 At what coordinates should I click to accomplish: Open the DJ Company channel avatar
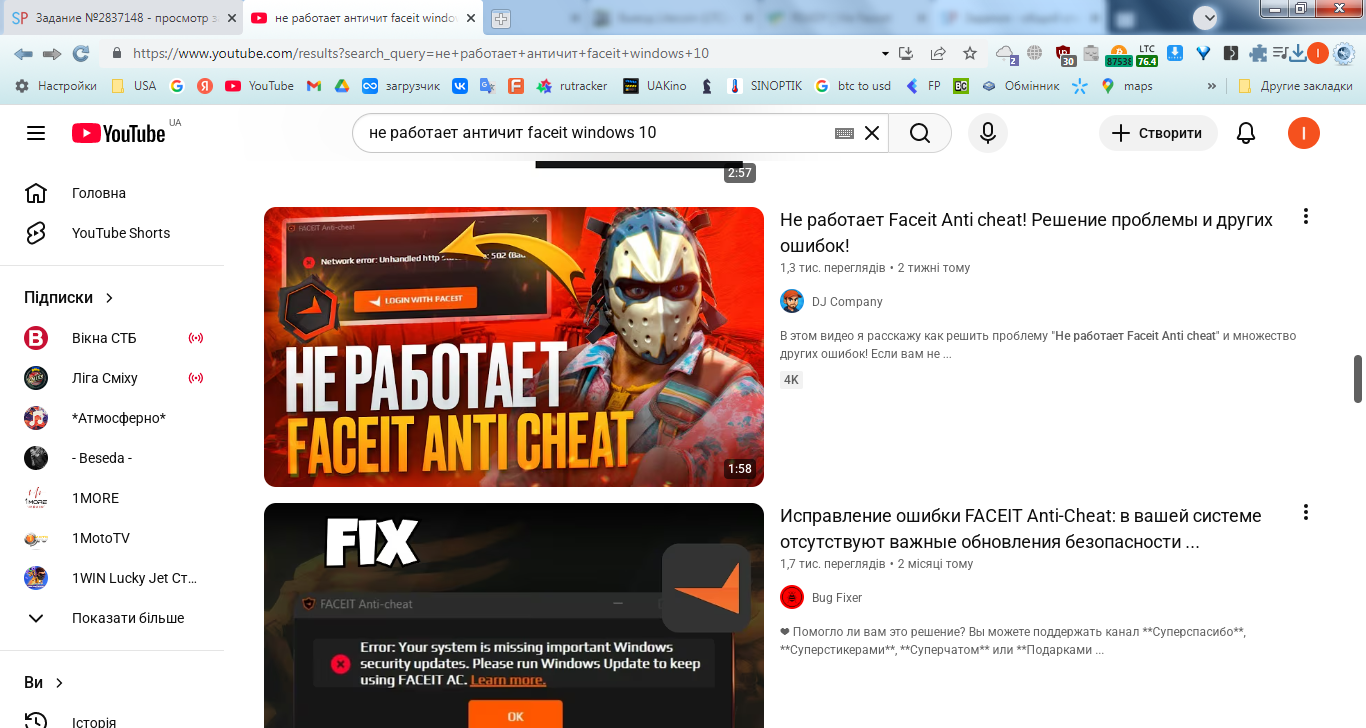[x=792, y=301]
